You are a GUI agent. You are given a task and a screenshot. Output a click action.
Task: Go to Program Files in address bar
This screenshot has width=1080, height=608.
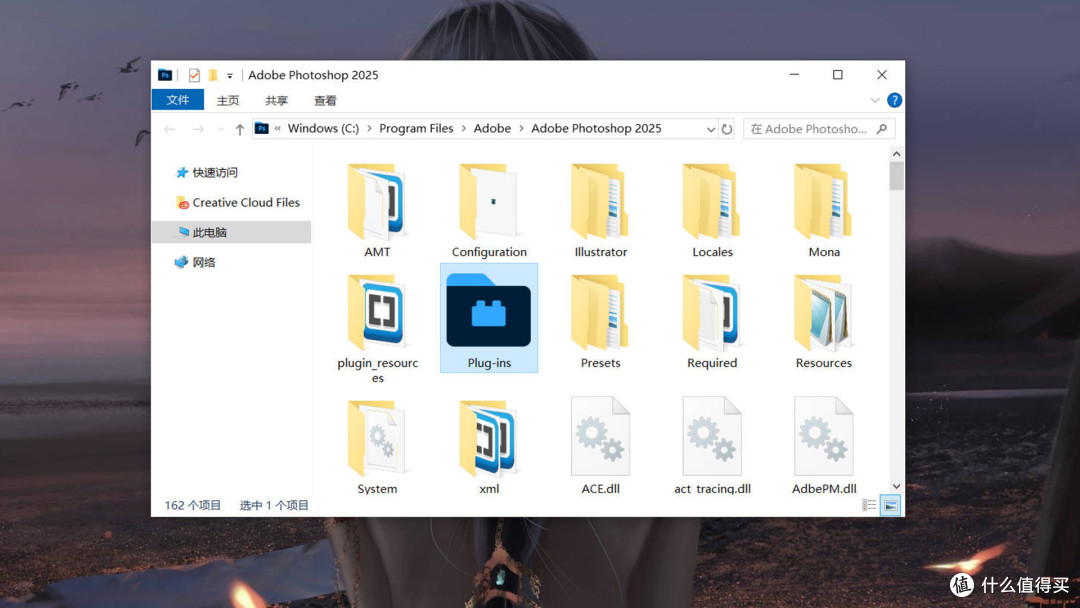(416, 128)
